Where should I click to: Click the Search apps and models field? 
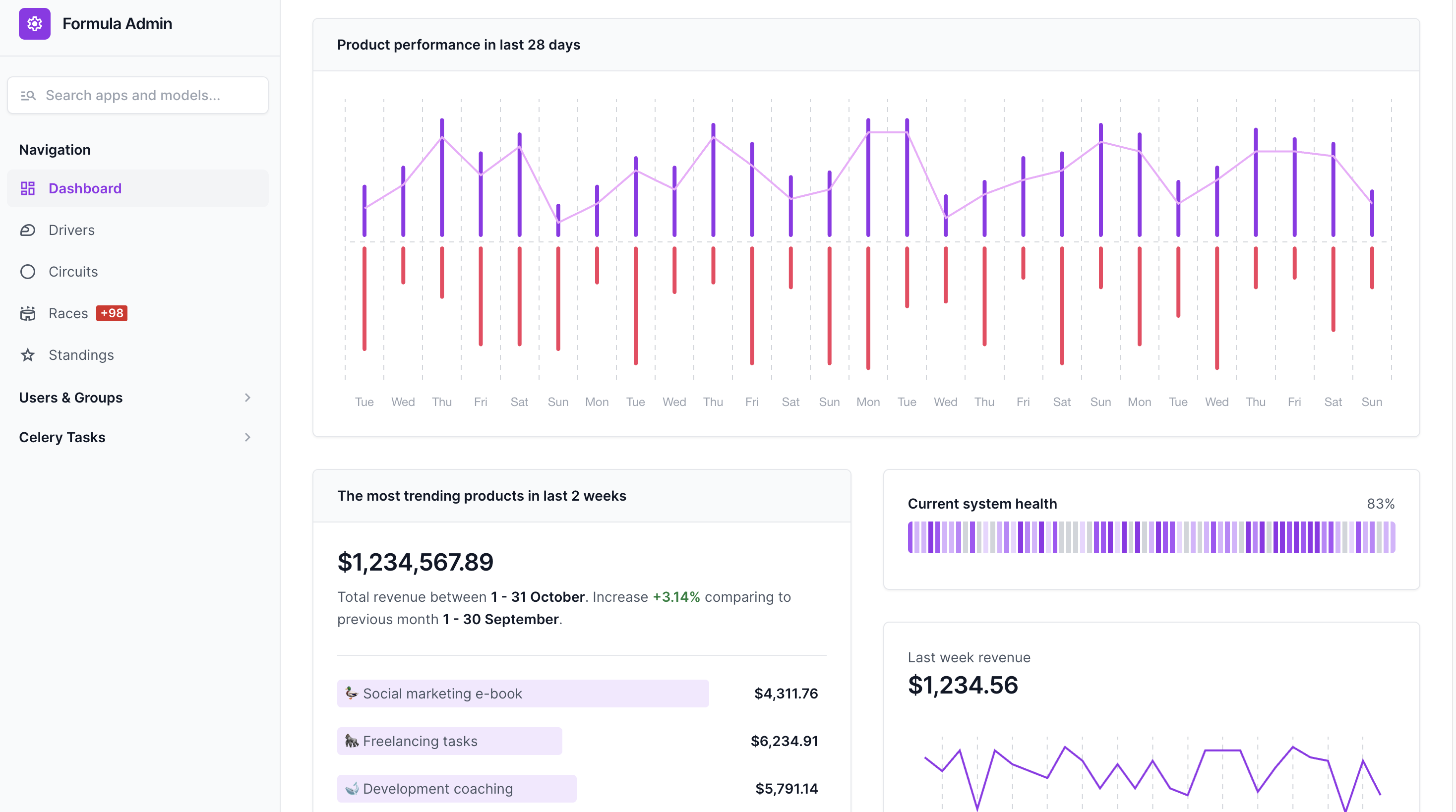[137, 96]
